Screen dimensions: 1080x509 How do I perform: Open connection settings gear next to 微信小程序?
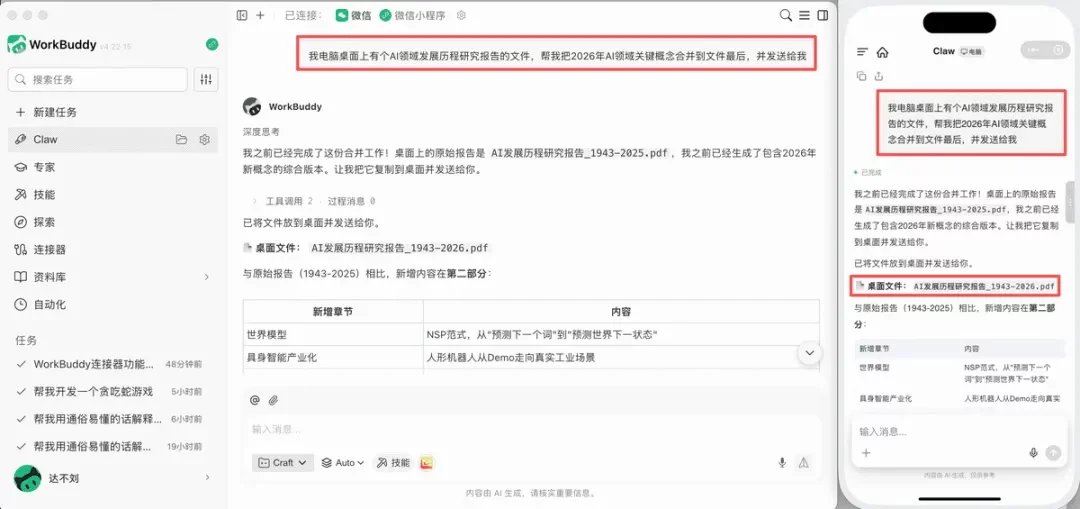pos(461,15)
